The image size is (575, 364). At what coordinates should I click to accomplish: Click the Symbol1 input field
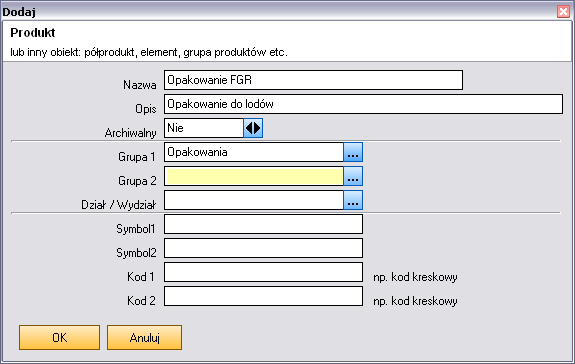point(263,224)
